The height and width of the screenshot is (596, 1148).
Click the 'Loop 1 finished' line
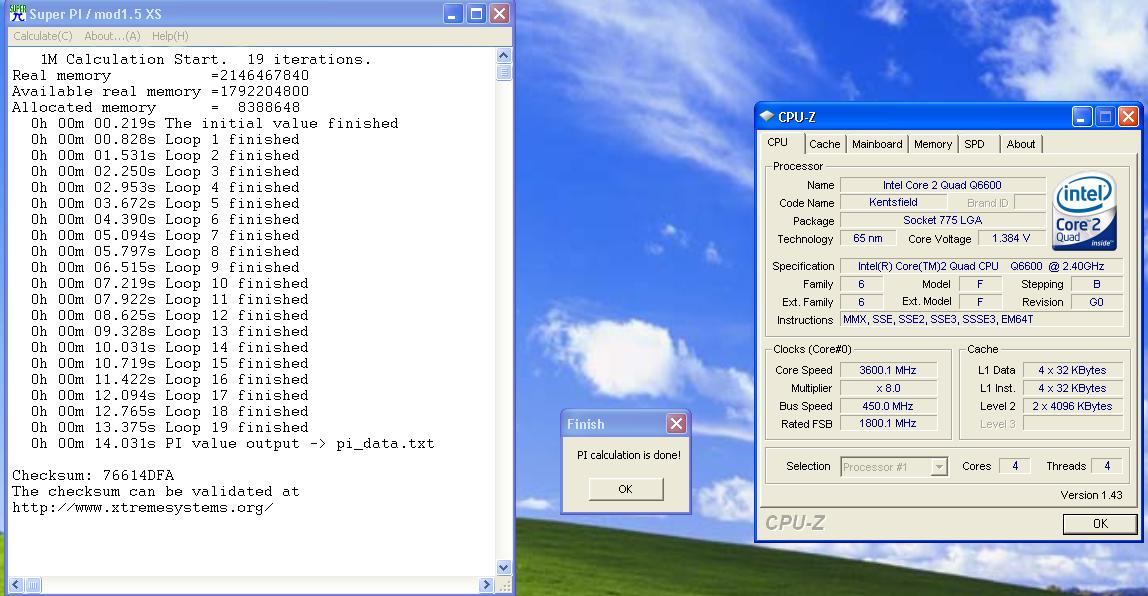point(165,139)
